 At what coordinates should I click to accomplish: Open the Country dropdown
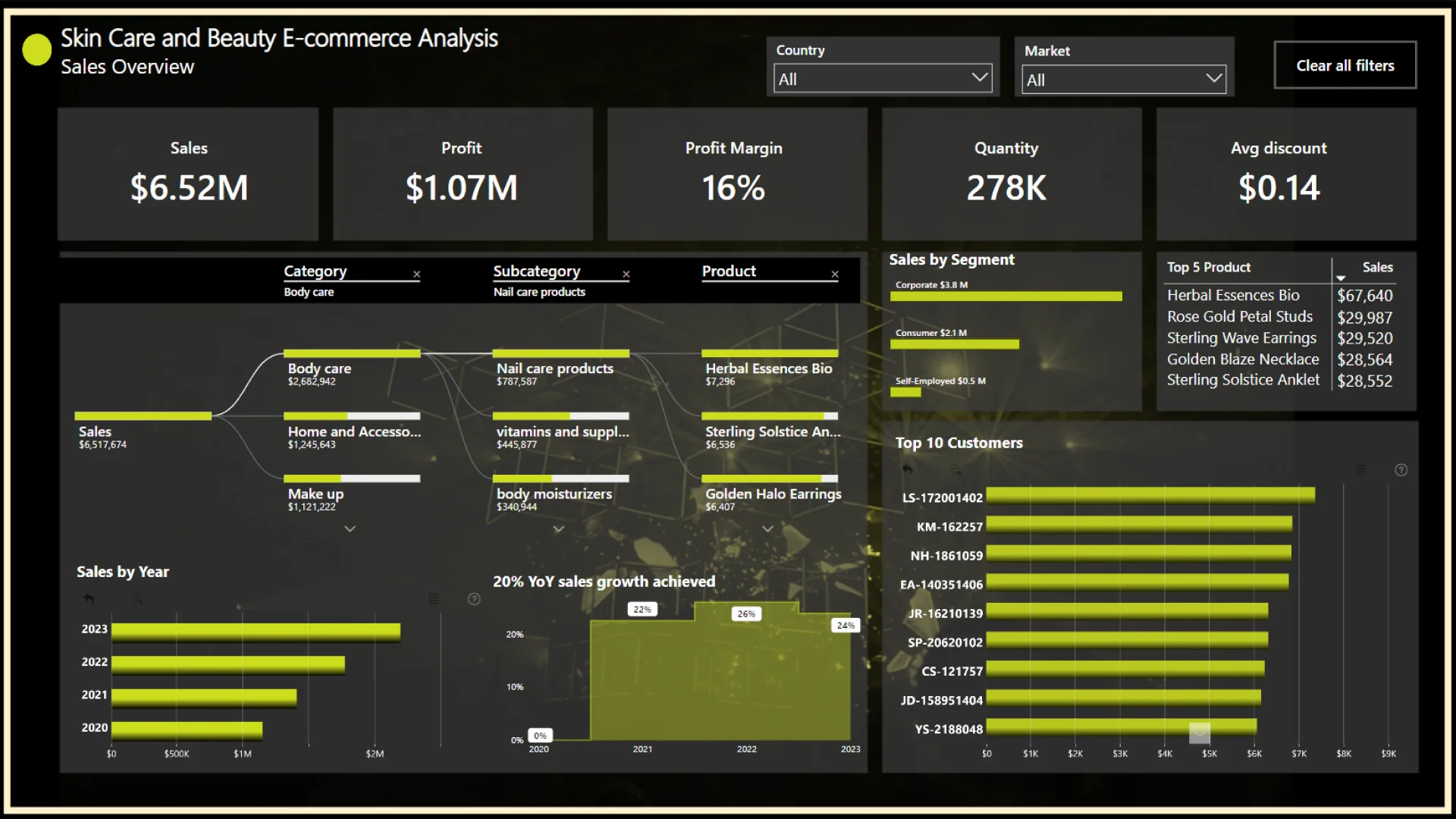pos(883,78)
